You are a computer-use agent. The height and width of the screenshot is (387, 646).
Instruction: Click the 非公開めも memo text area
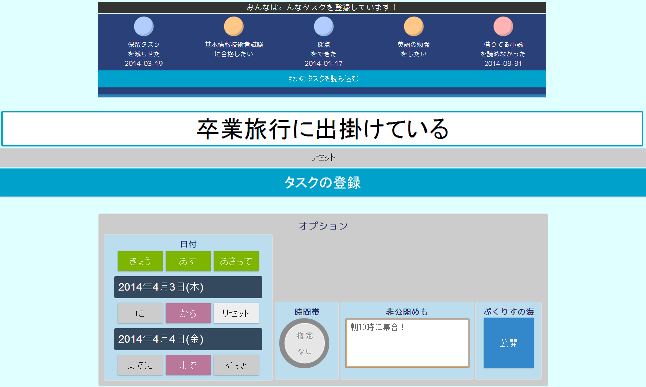(x=407, y=343)
